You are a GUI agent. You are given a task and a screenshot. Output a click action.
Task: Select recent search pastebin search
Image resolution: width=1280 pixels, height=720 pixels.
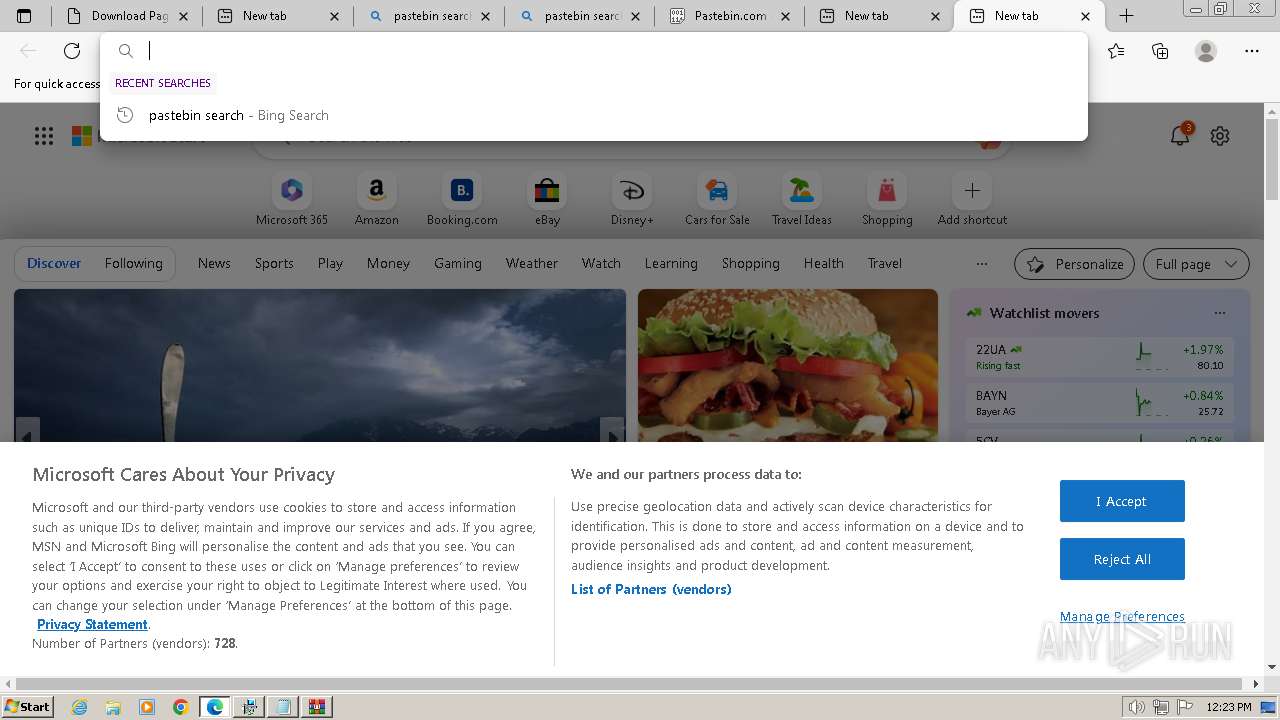tap(594, 115)
